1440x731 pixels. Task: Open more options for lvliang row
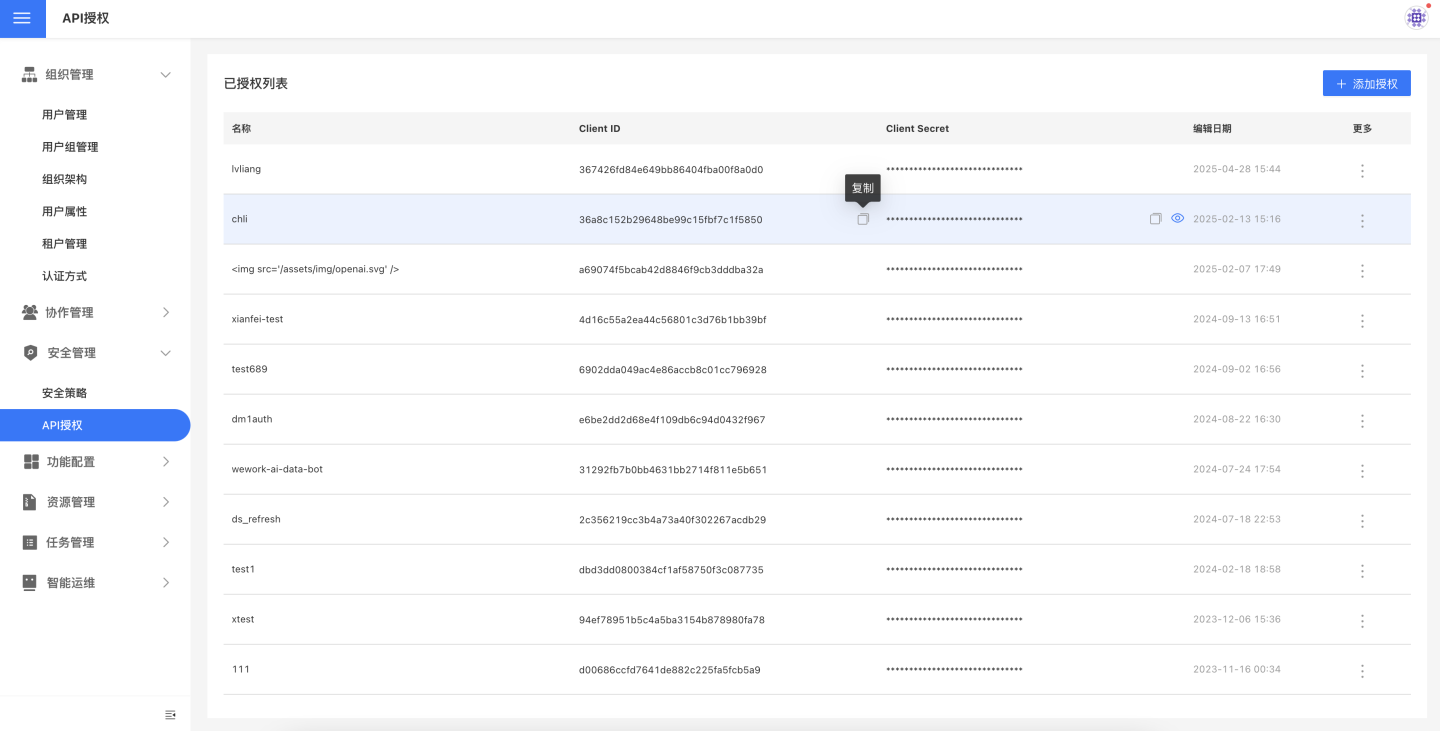point(1362,171)
